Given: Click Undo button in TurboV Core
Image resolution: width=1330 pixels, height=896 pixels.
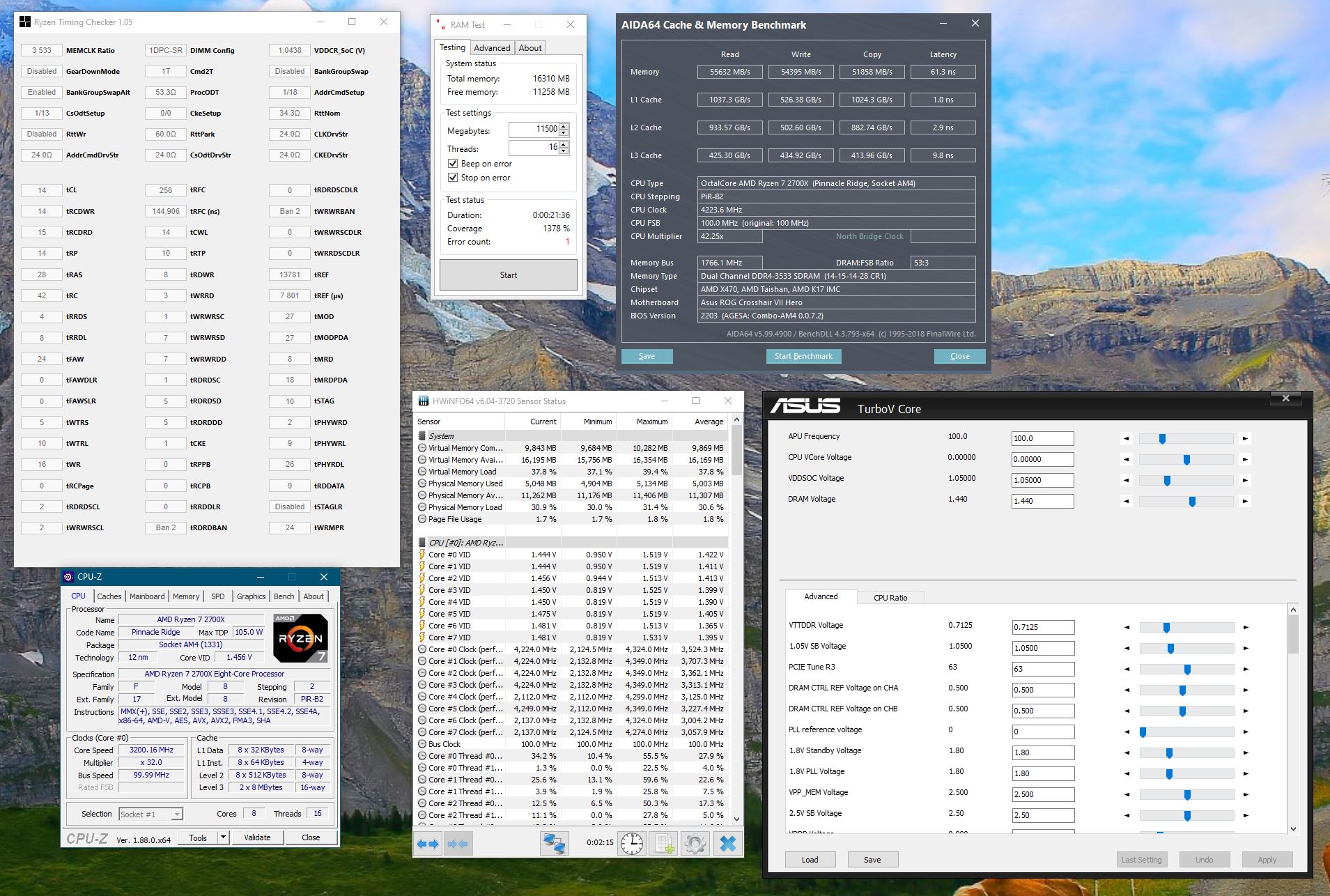Looking at the screenshot, I should click(1205, 860).
